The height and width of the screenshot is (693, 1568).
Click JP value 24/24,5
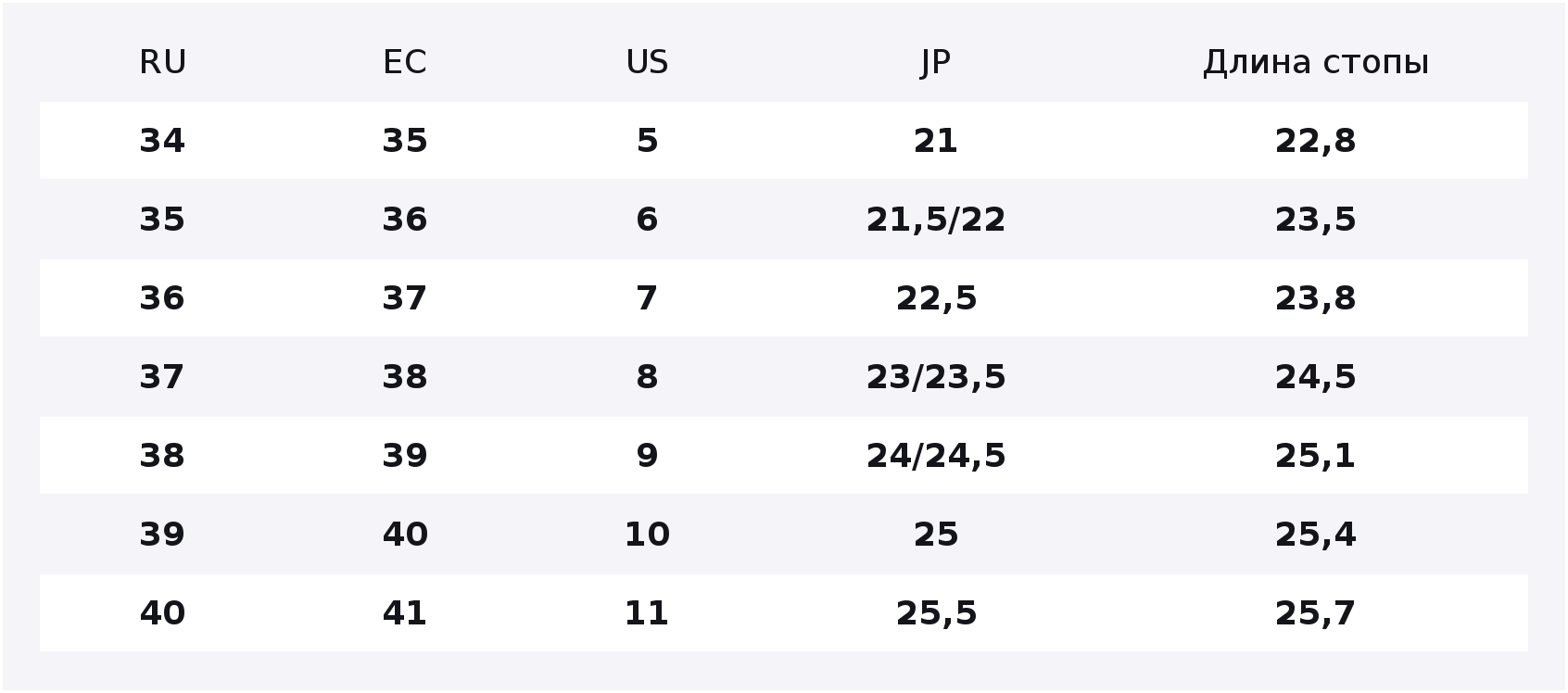coord(936,456)
